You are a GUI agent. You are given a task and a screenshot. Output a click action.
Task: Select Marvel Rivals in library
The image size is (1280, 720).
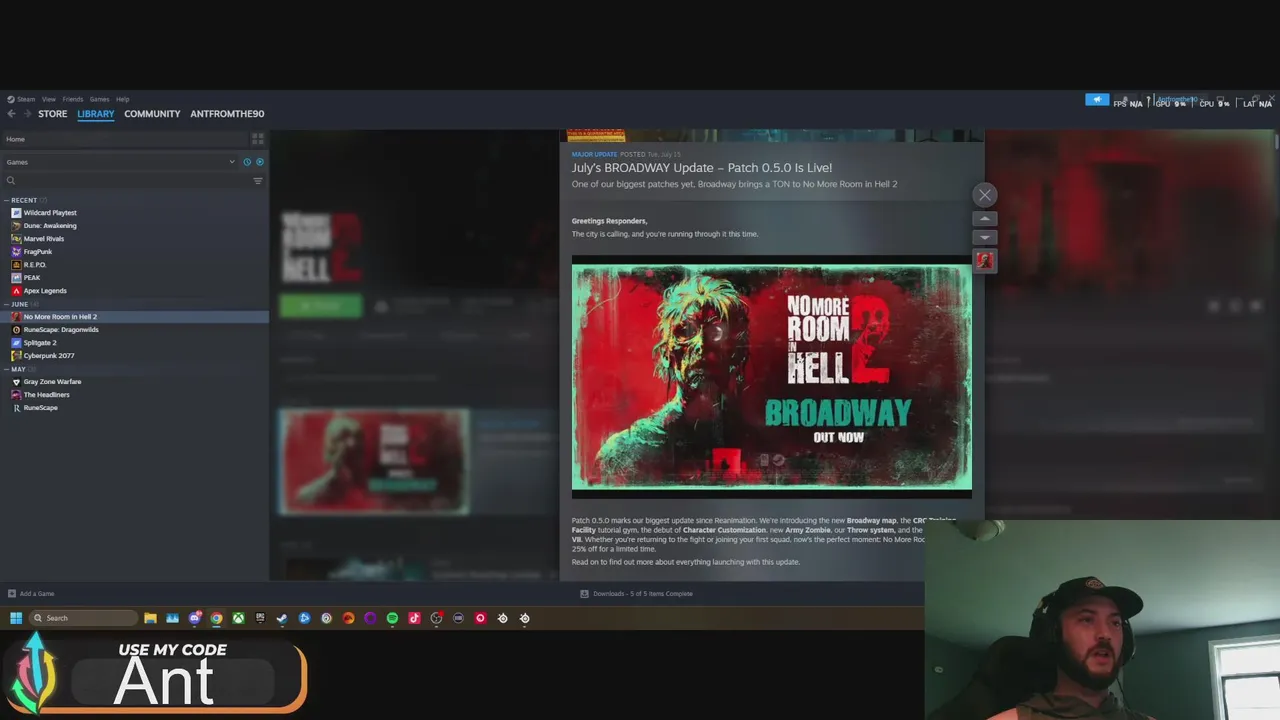point(44,239)
